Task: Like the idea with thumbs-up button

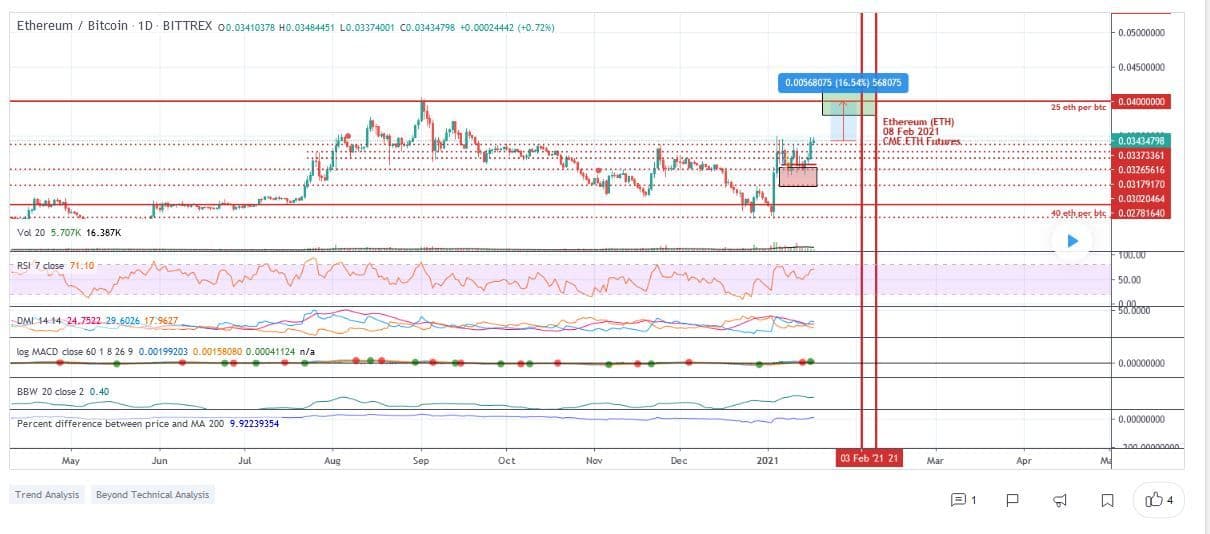Action: tap(1158, 499)
